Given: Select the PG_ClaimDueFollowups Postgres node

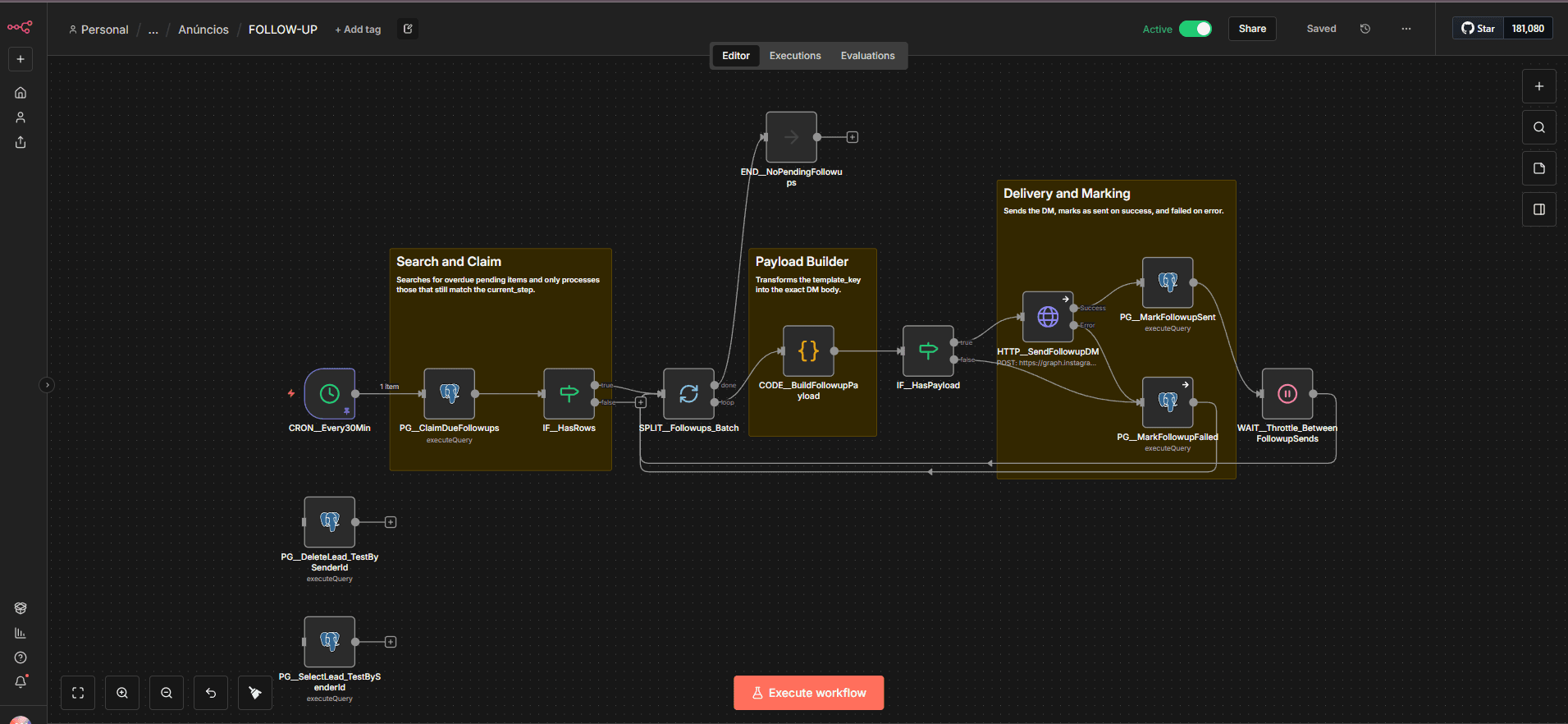Looking at the screenshot, I should click(449, 394).
